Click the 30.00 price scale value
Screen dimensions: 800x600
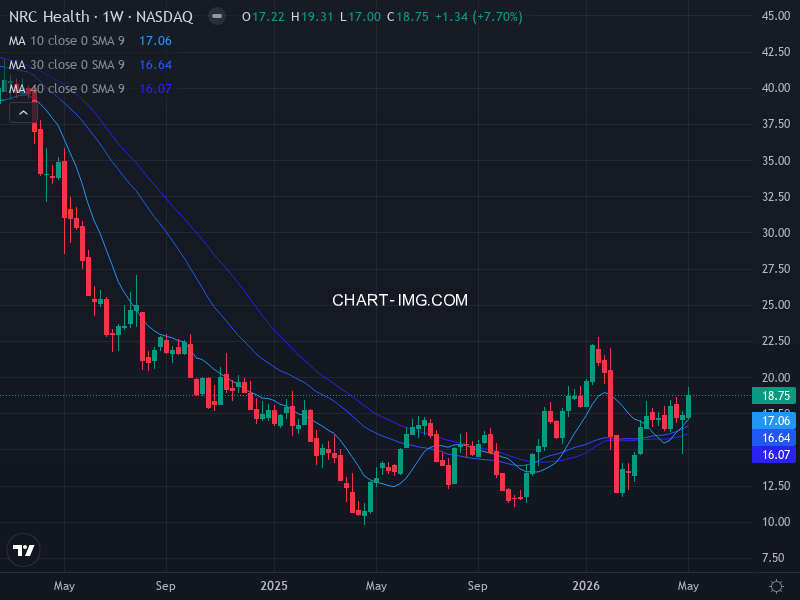click(x=776, y=233)
